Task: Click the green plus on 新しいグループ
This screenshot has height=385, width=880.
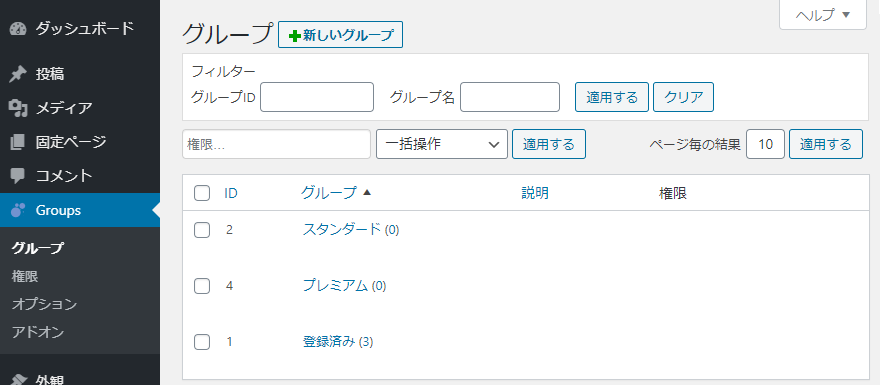Action: pos(294,35)
